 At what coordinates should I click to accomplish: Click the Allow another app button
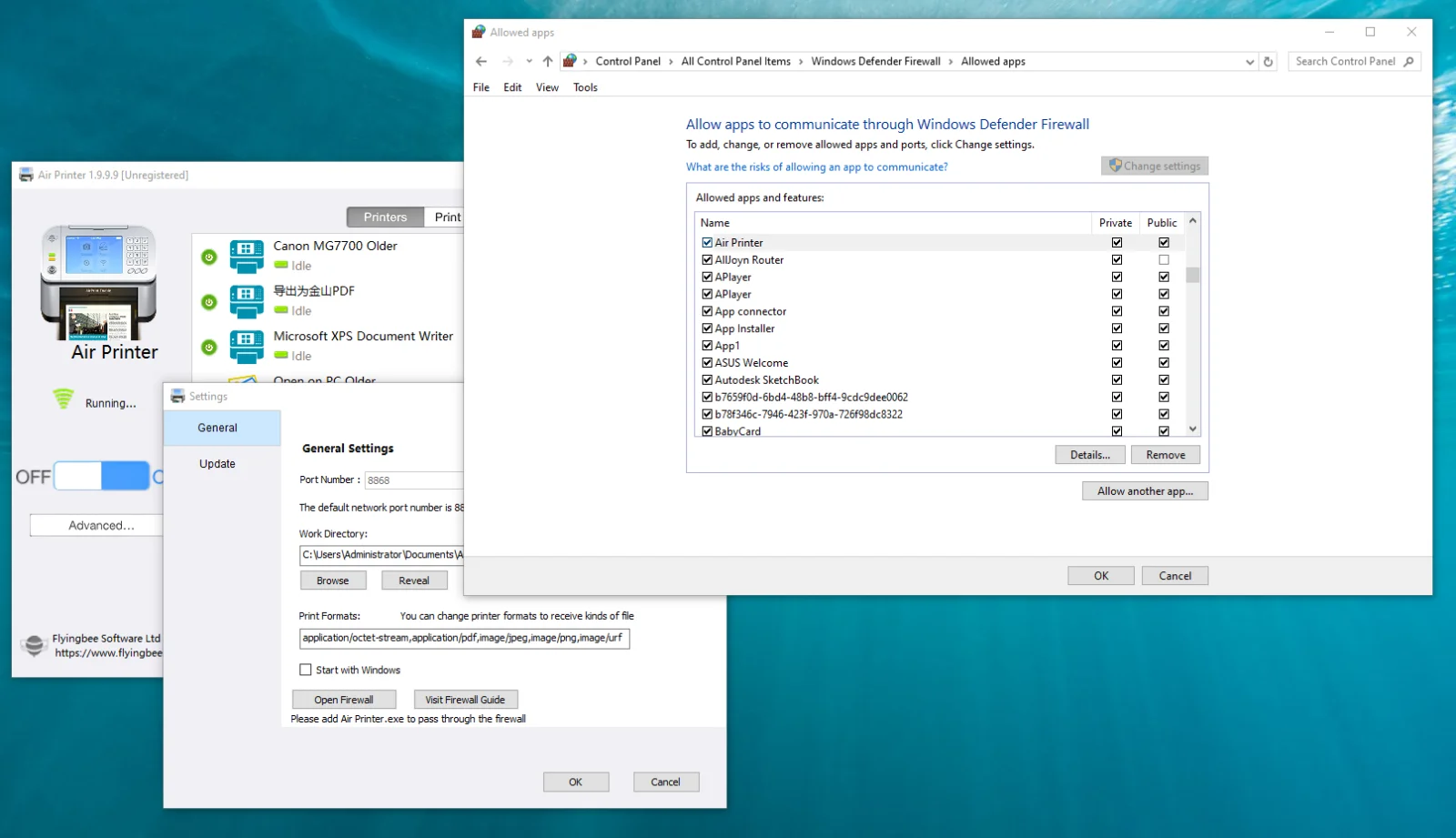click(x=1144, y=491)
